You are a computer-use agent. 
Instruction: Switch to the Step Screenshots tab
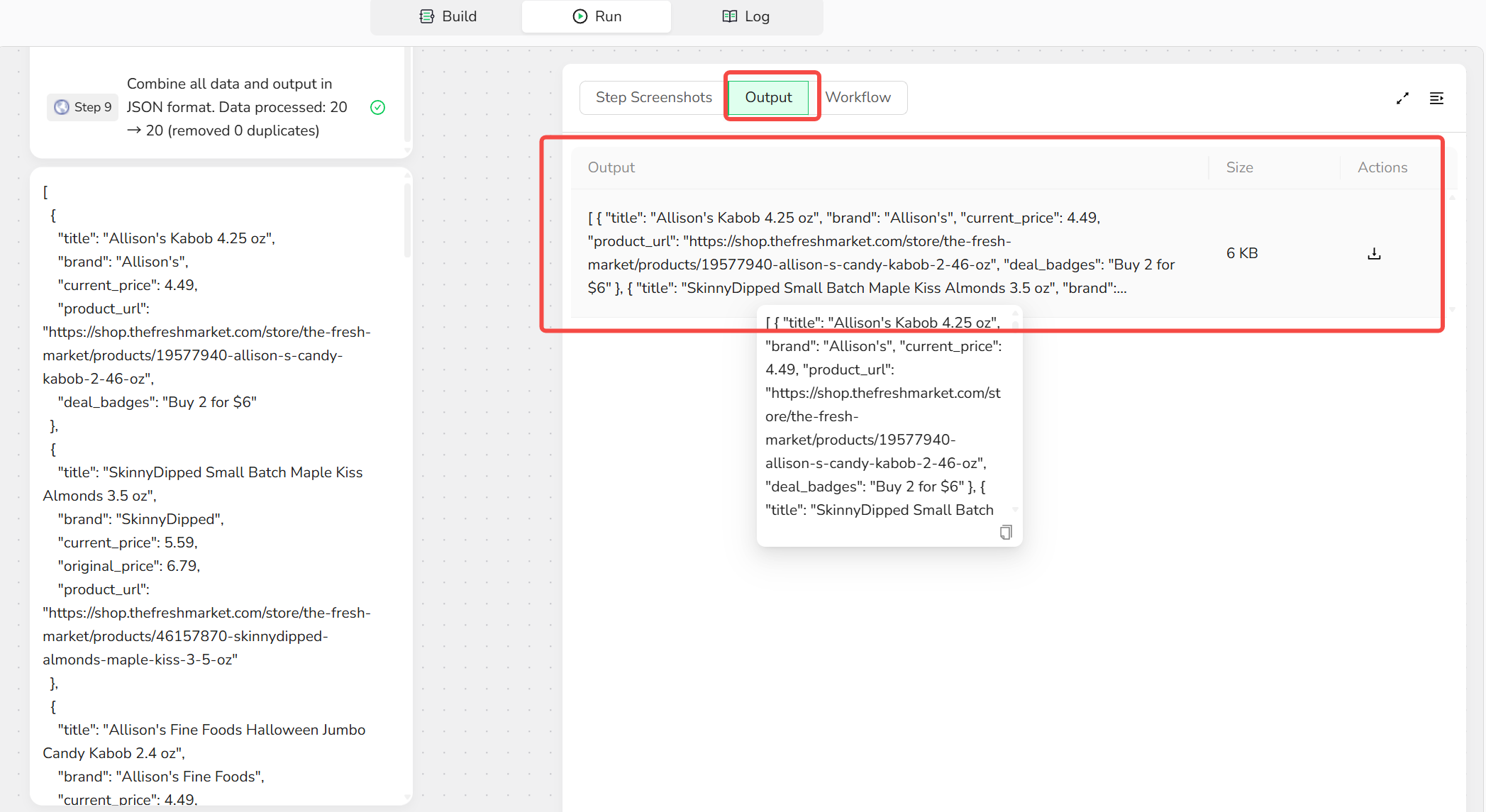[x=653, y=97]
